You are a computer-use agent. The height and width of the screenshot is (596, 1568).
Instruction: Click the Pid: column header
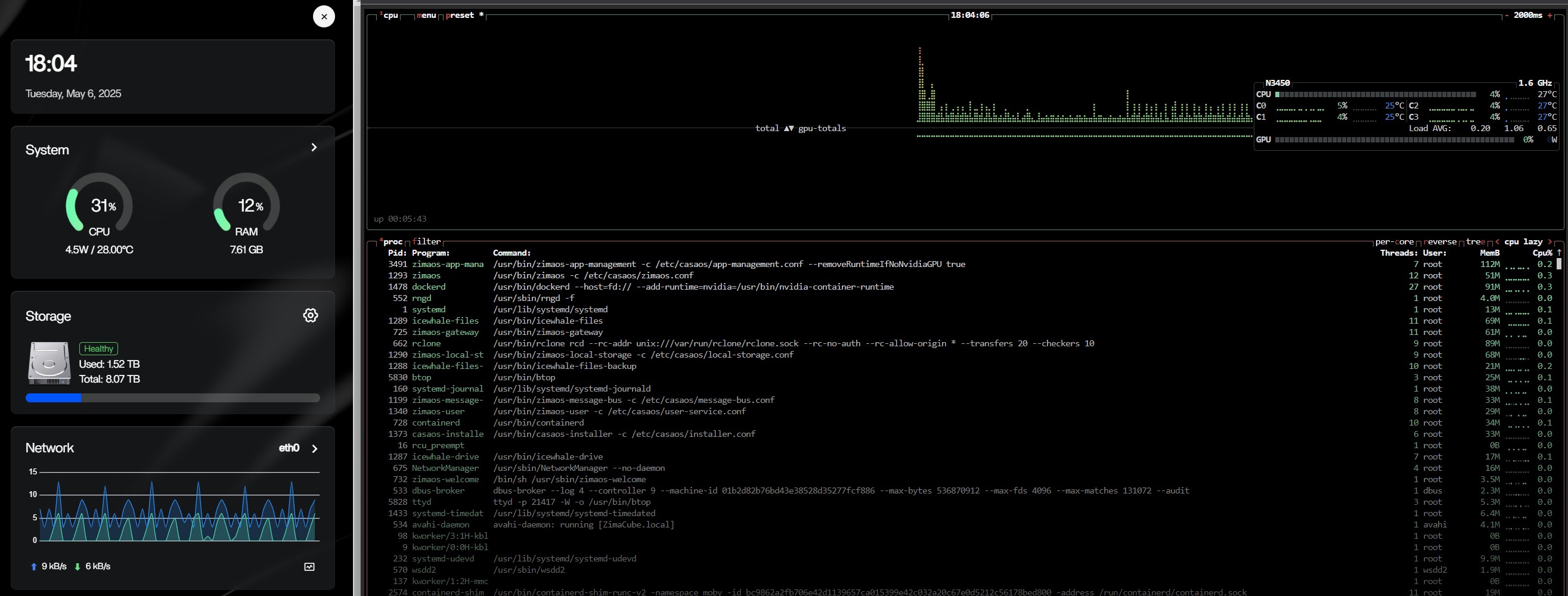click(x=398, y=253)
